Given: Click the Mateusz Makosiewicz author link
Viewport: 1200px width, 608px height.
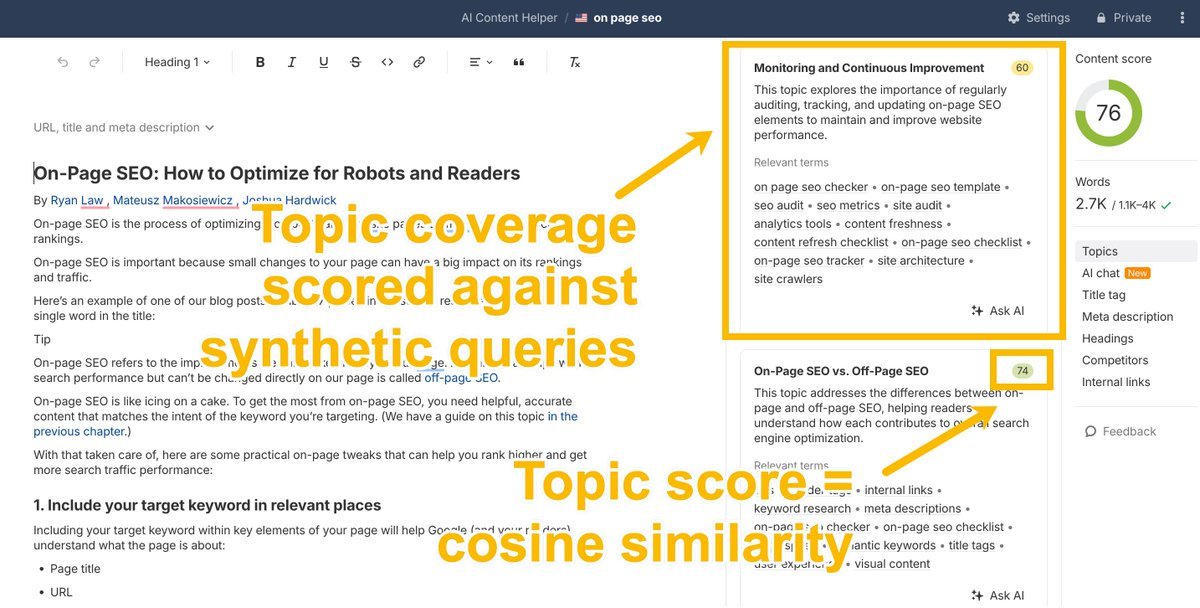Looking at the screenshot, I should click(172, 200).
